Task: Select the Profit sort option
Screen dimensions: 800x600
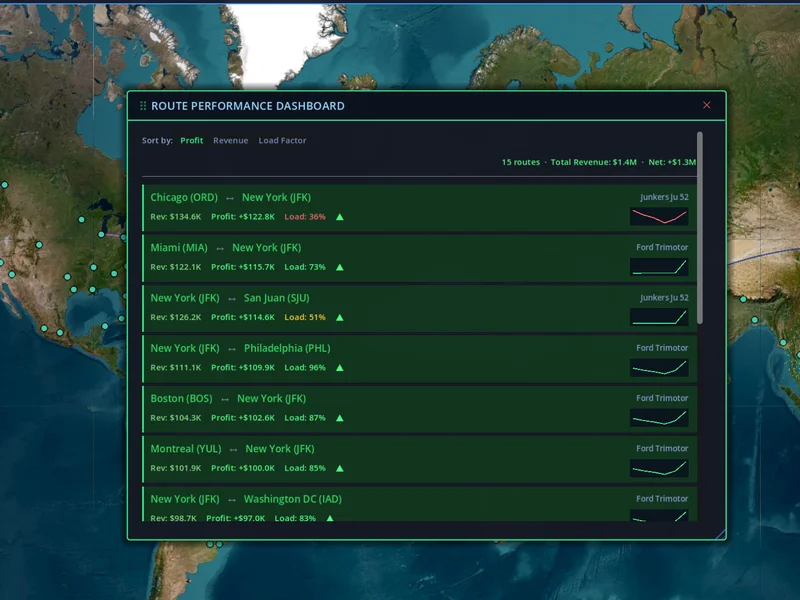Action: tap(191, 140)
